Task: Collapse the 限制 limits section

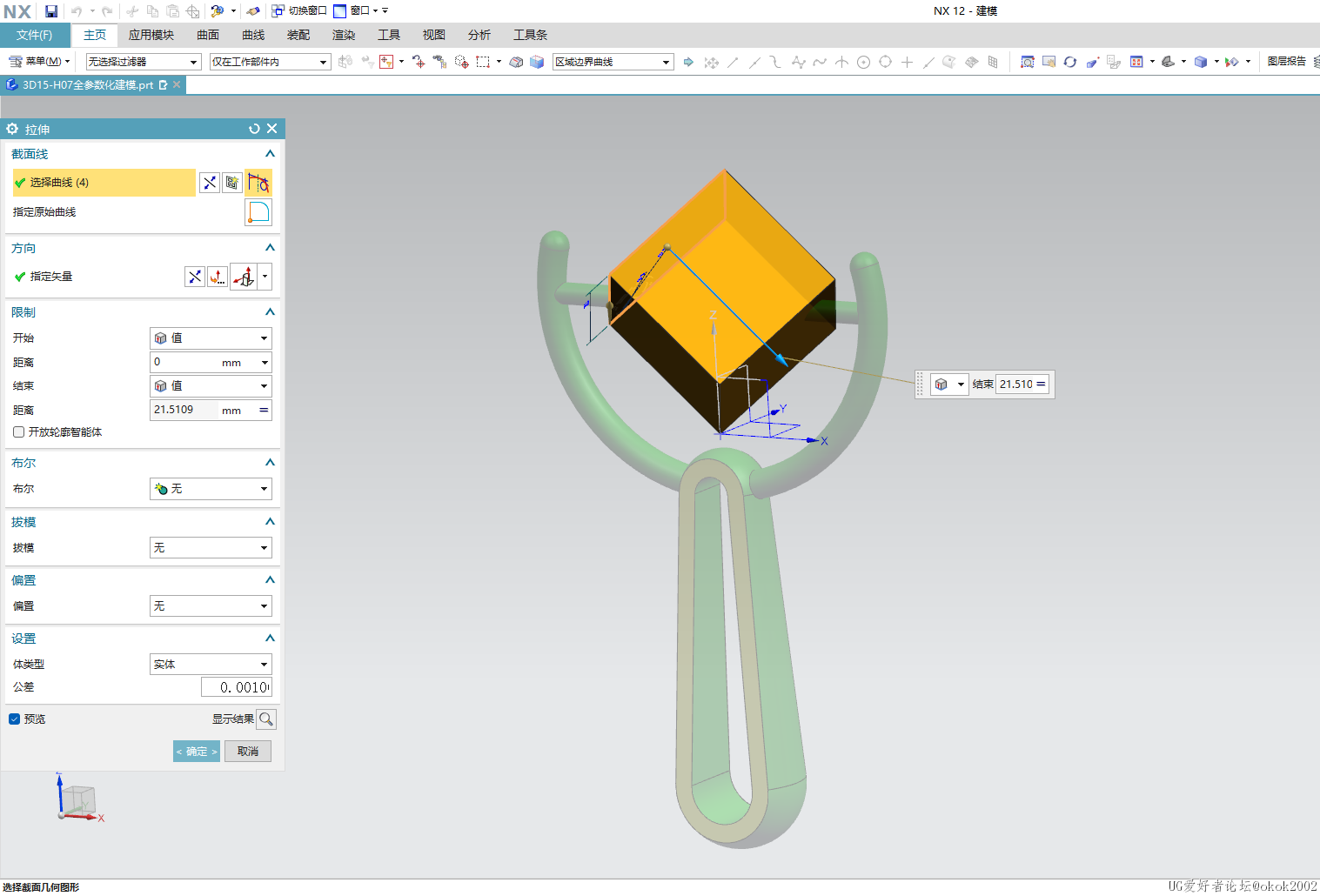Action: (270, 312)
